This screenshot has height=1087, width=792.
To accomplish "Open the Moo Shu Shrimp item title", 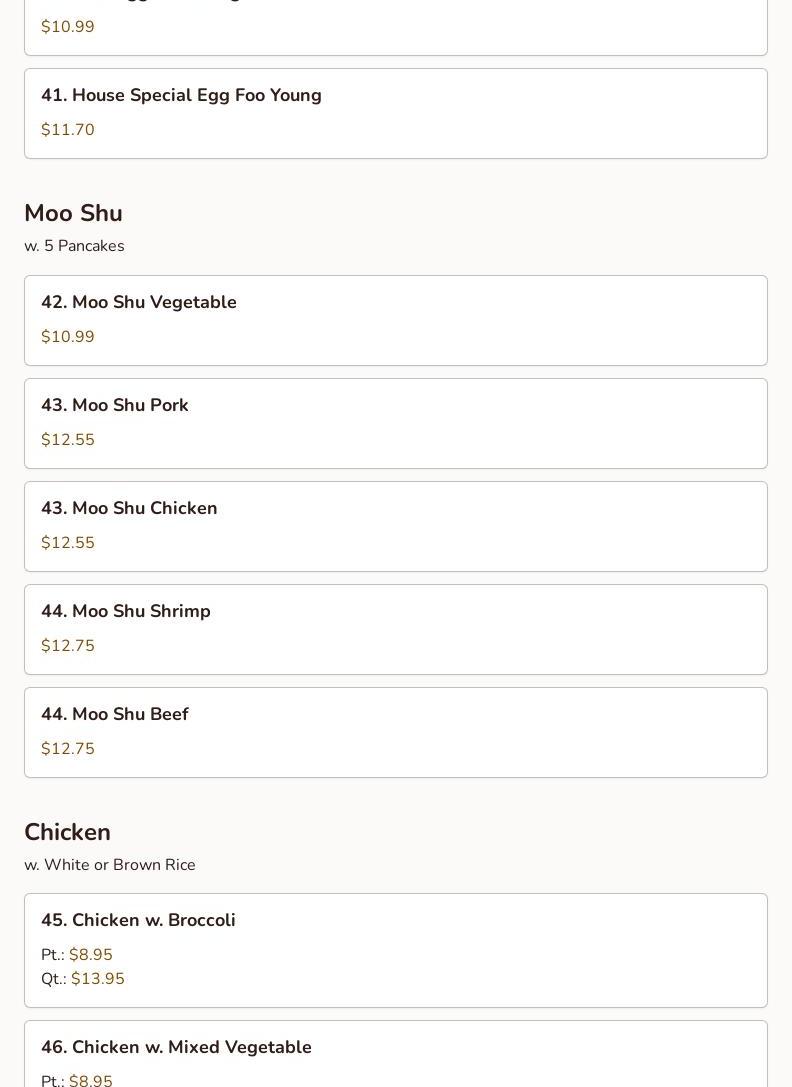I will pos(126,611).
